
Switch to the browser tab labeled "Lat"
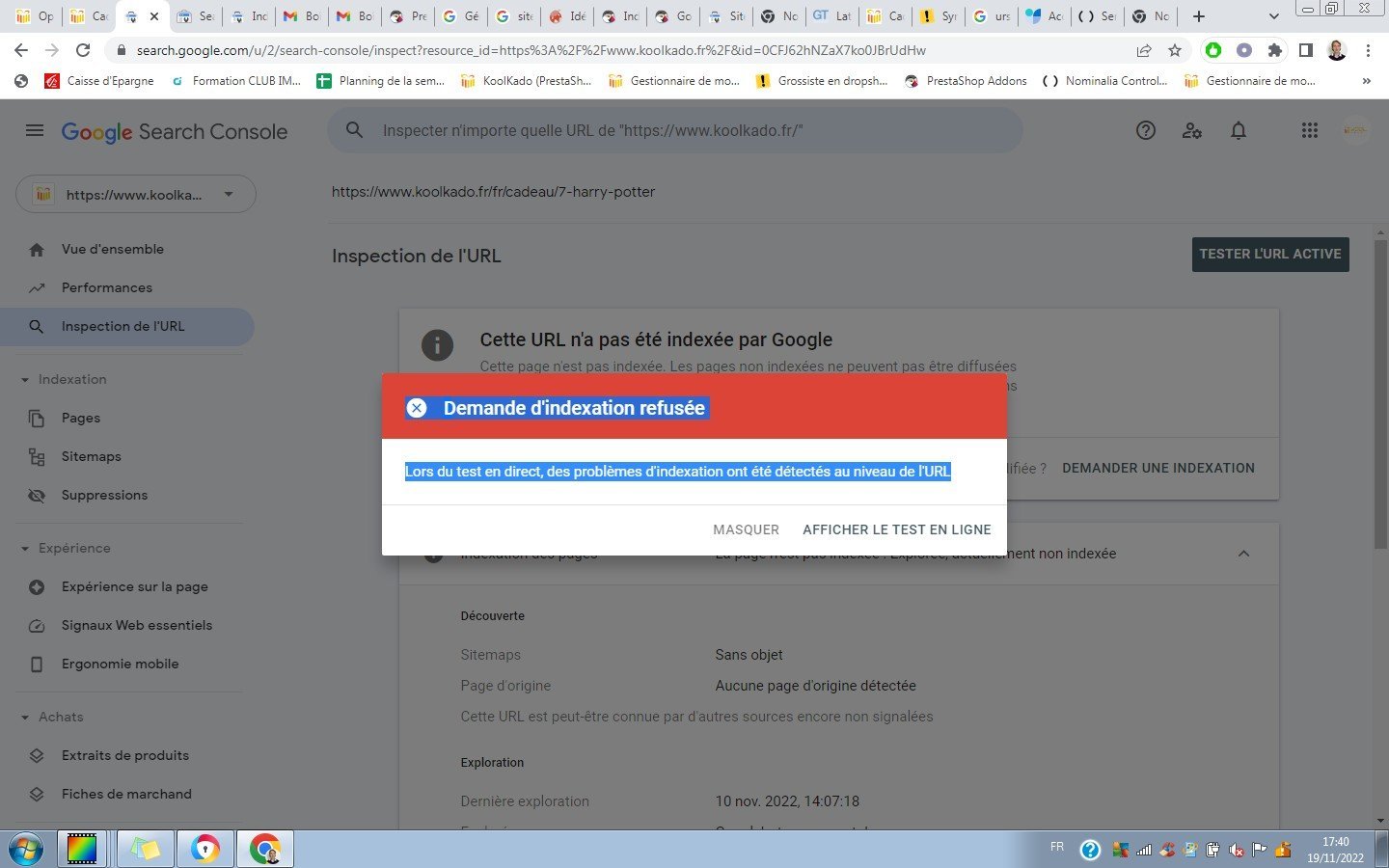pyautogui.click(x=832, y=16)
